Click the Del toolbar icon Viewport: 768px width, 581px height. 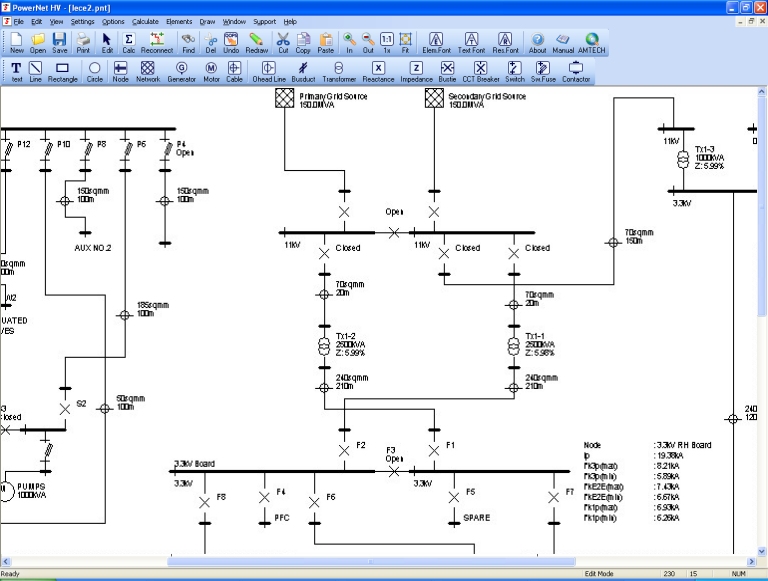[x=211, y=43]
